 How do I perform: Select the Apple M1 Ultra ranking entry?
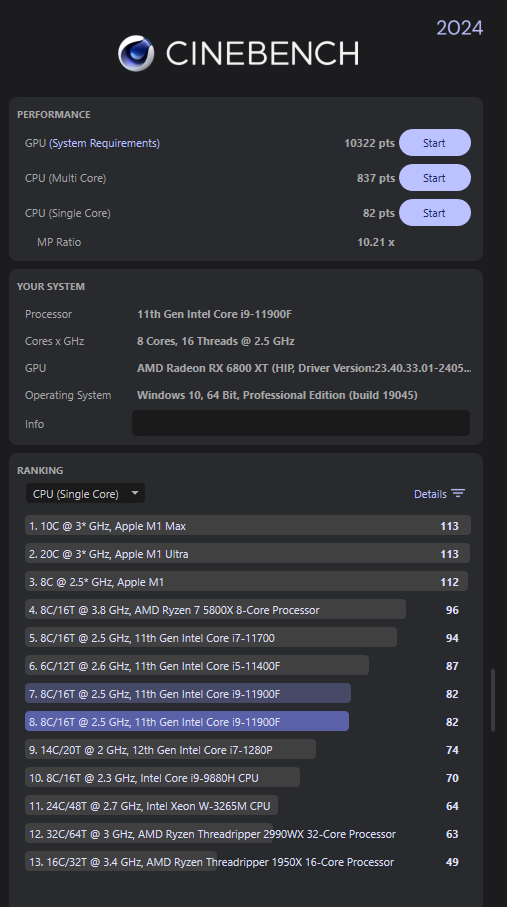point(248,554)
